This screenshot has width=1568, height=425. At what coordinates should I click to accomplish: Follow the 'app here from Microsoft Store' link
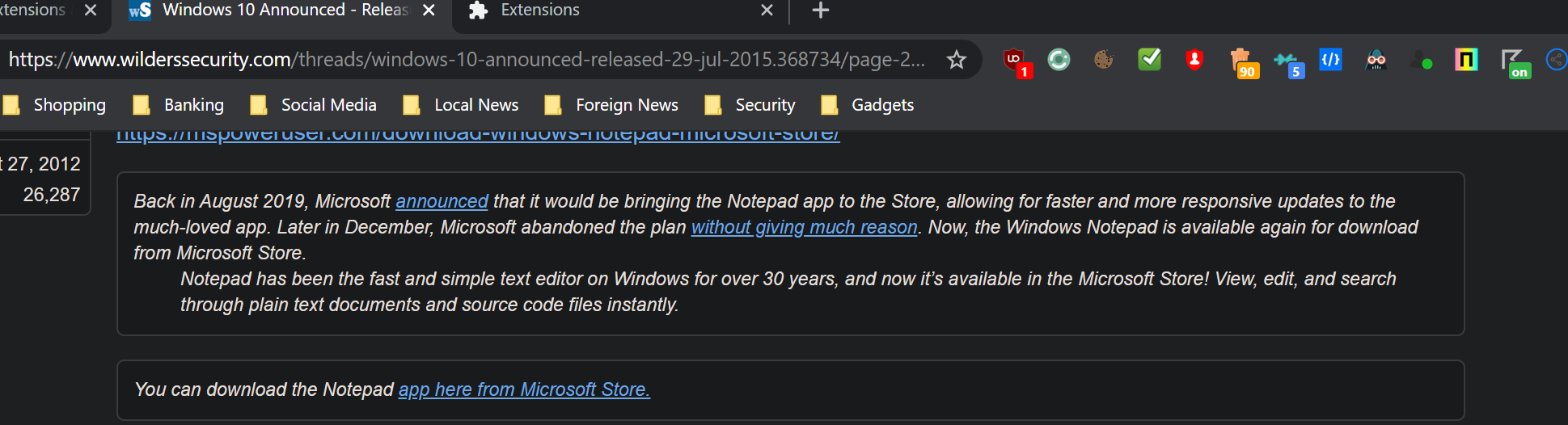pos(524,389)
